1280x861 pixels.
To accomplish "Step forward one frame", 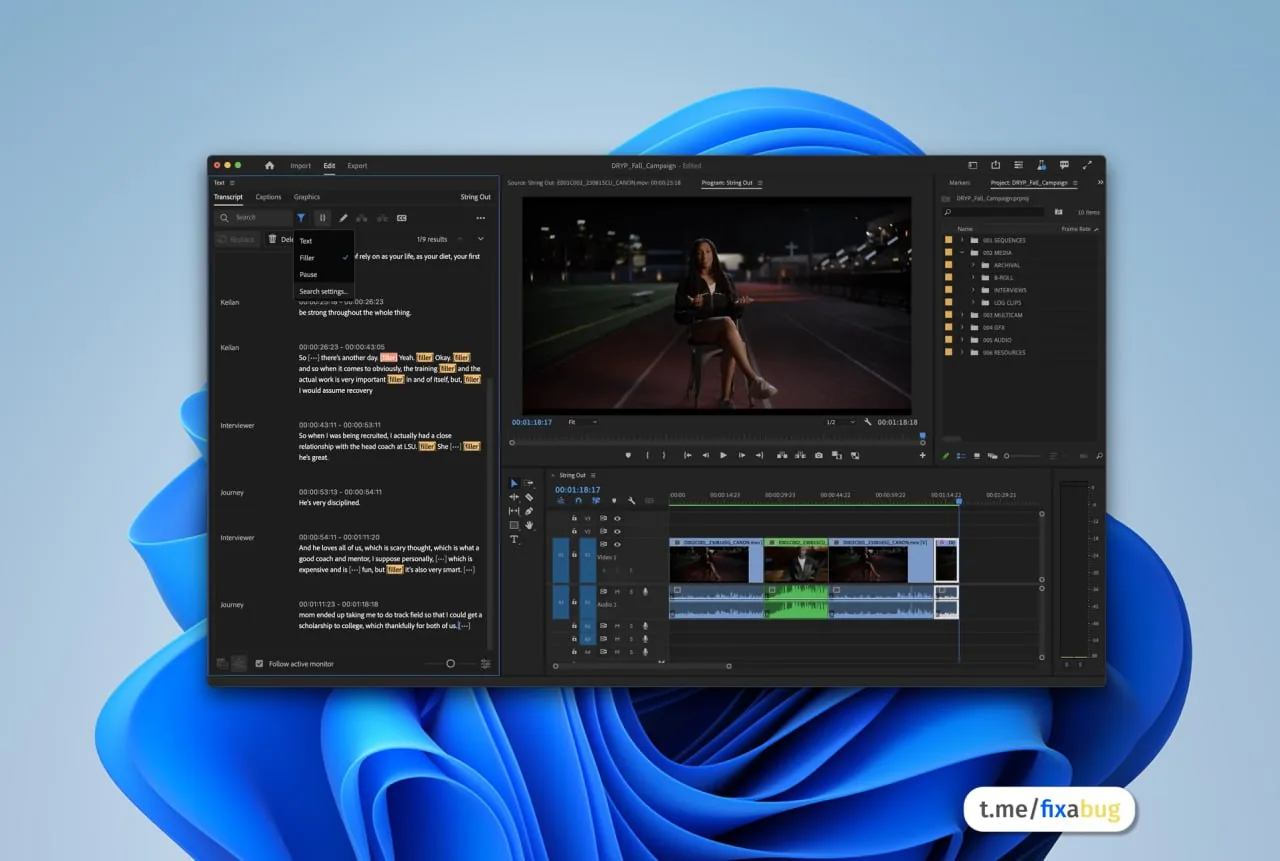I will point(741,455).
